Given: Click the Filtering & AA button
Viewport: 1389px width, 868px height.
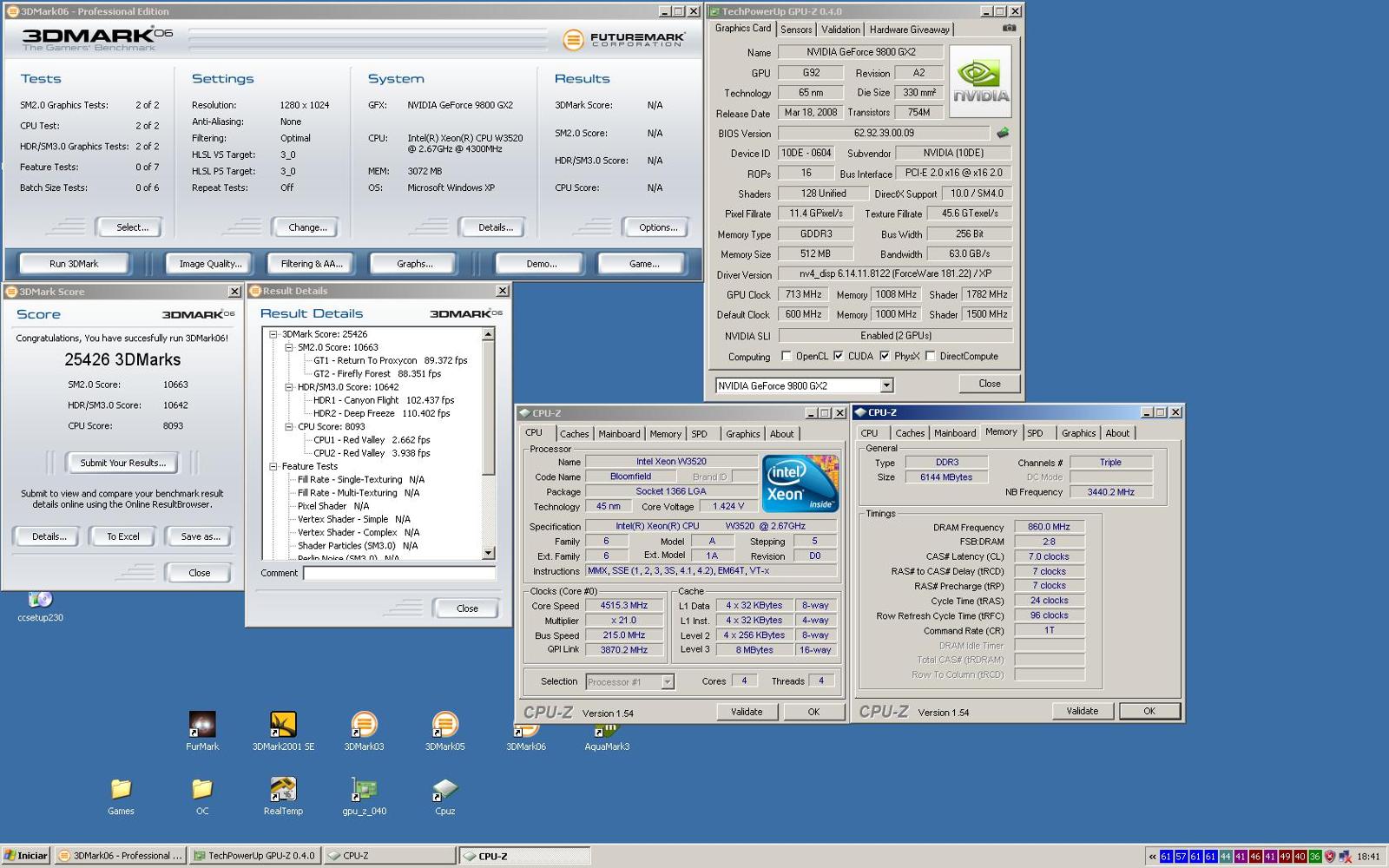Looking at the screenshot, I should 312,264.
